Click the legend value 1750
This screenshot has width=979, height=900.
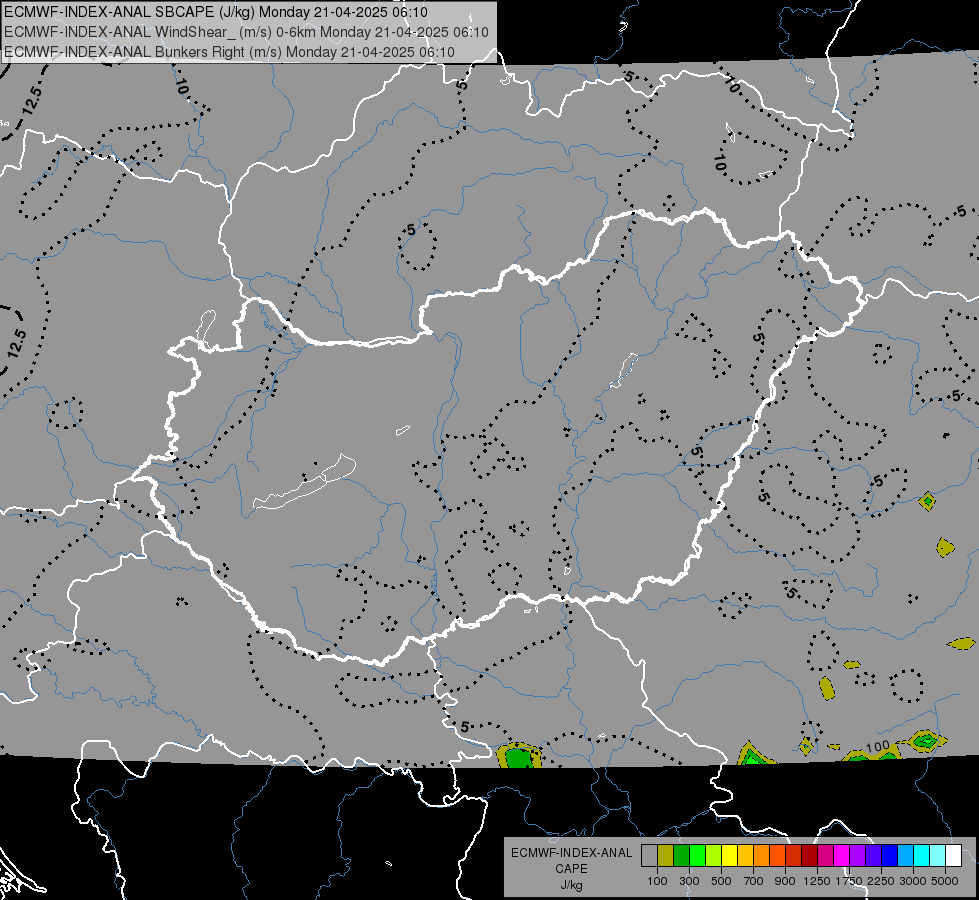click(849, 881)
